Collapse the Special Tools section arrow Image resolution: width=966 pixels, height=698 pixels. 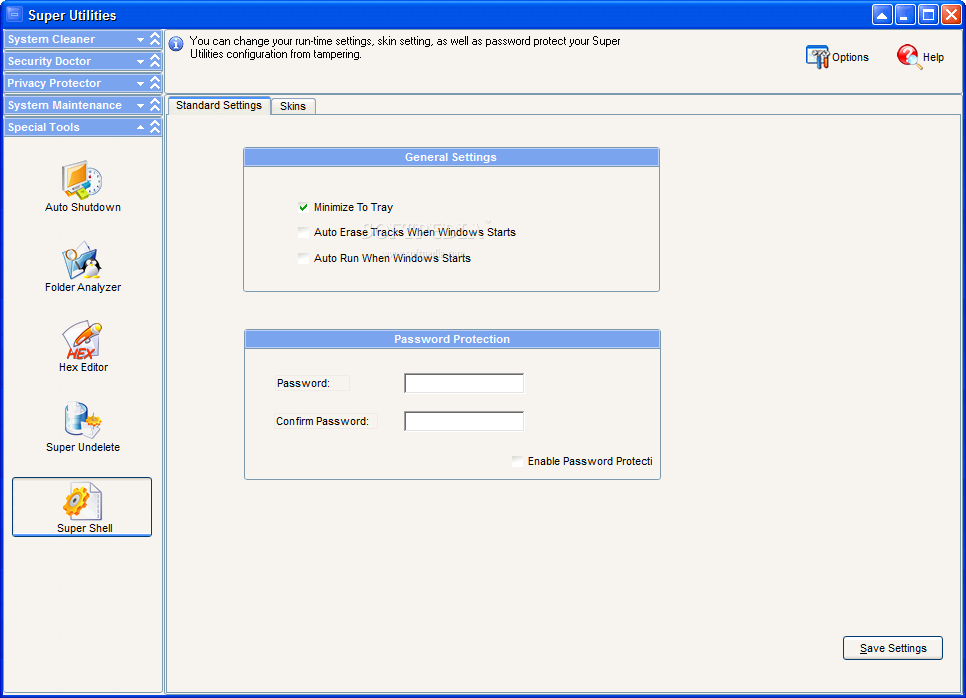coord(140,128)
